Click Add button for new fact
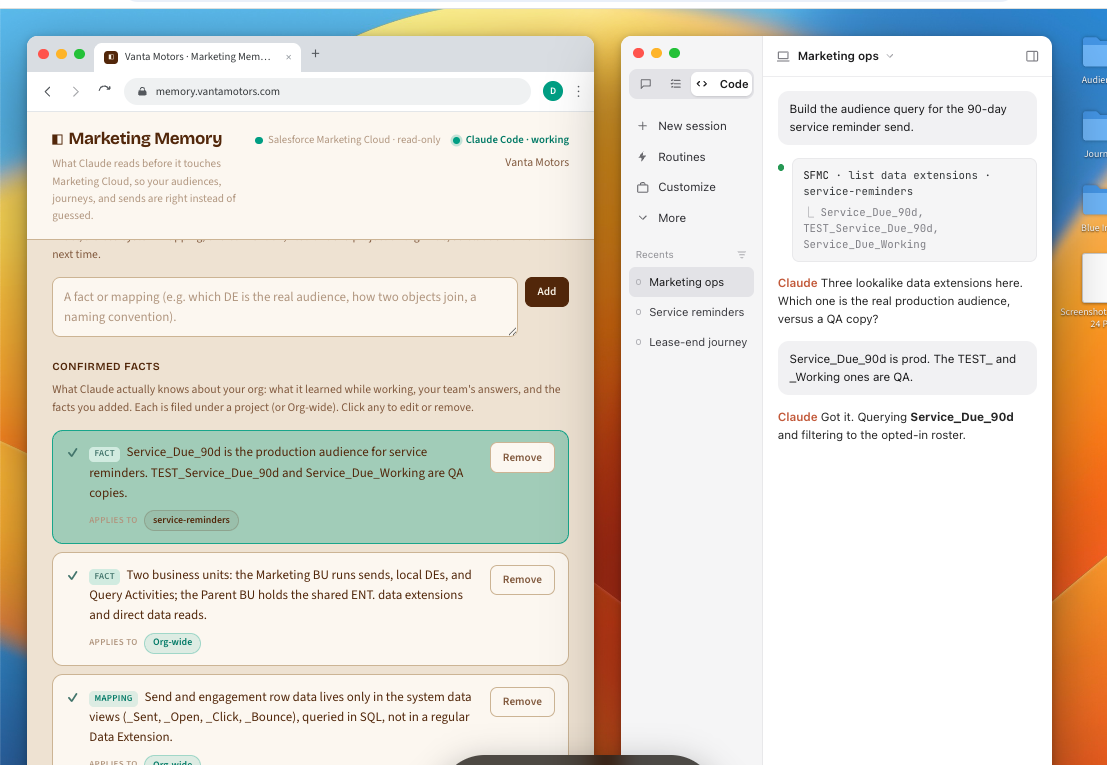Screen dimensions: 1107x765 coord(546,291)
